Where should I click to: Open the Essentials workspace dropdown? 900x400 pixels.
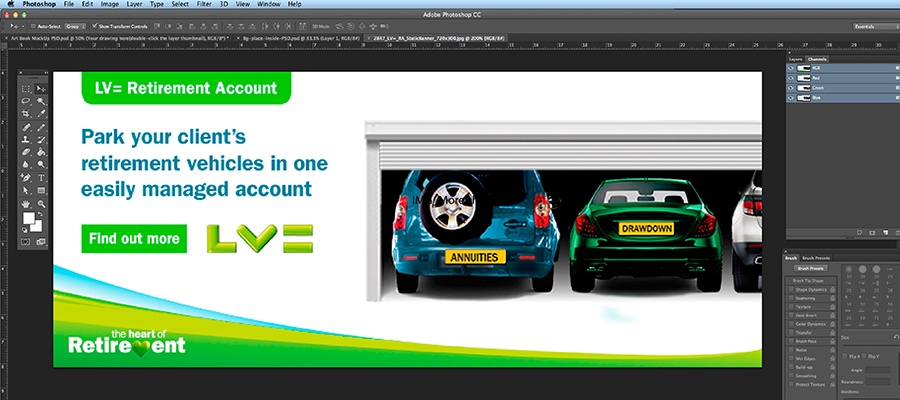[874, 26]
